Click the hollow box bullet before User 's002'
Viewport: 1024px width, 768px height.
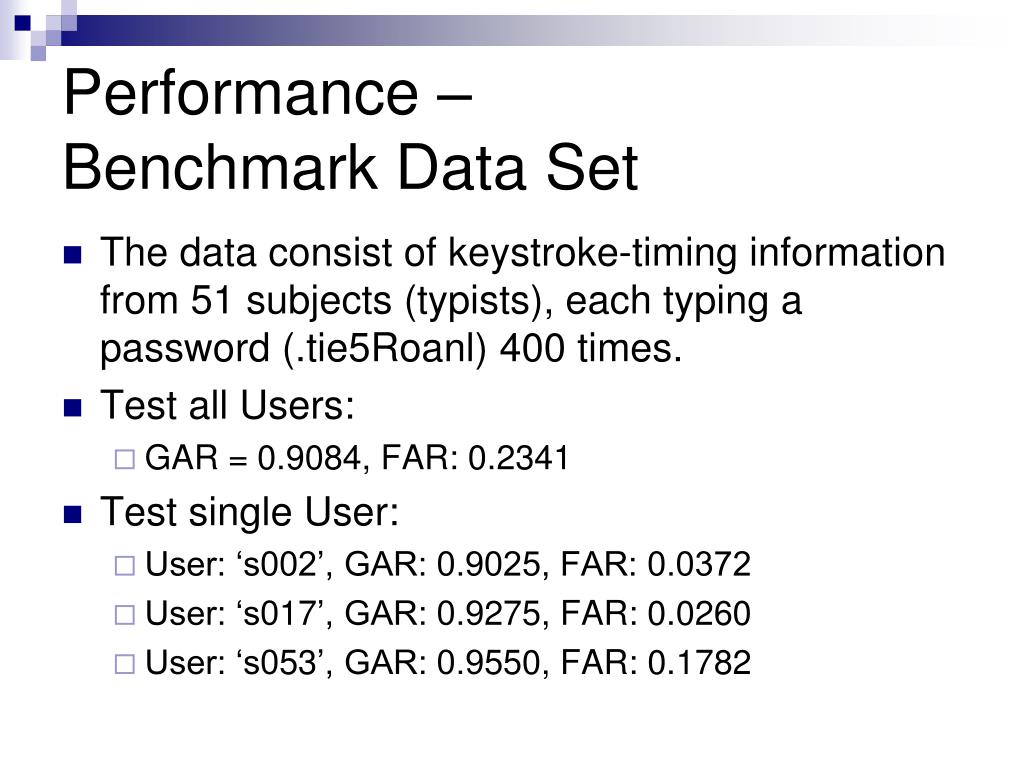point(125,566)
